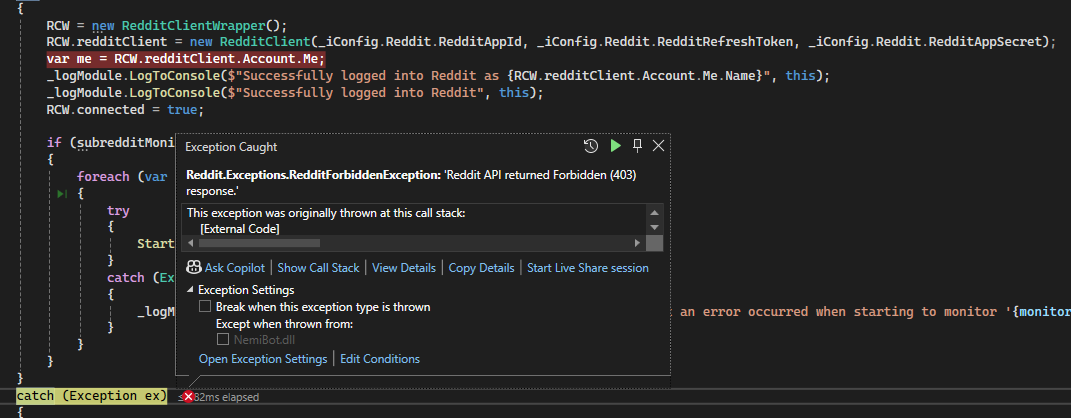
Task: Open Exception Settings link
Action: pos(263,359)
